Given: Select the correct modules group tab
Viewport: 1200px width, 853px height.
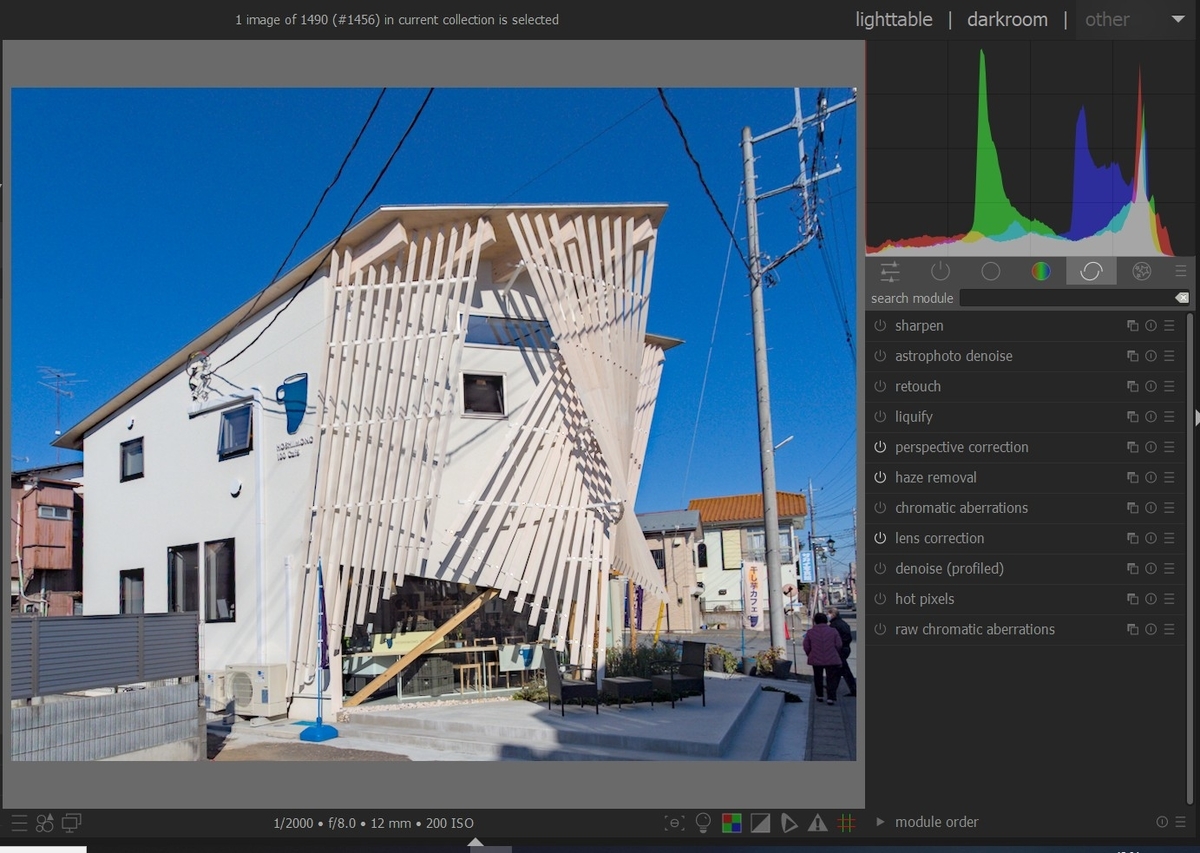Looking at the screenshot, I should pyautogui.click(x=1091, y=271).
